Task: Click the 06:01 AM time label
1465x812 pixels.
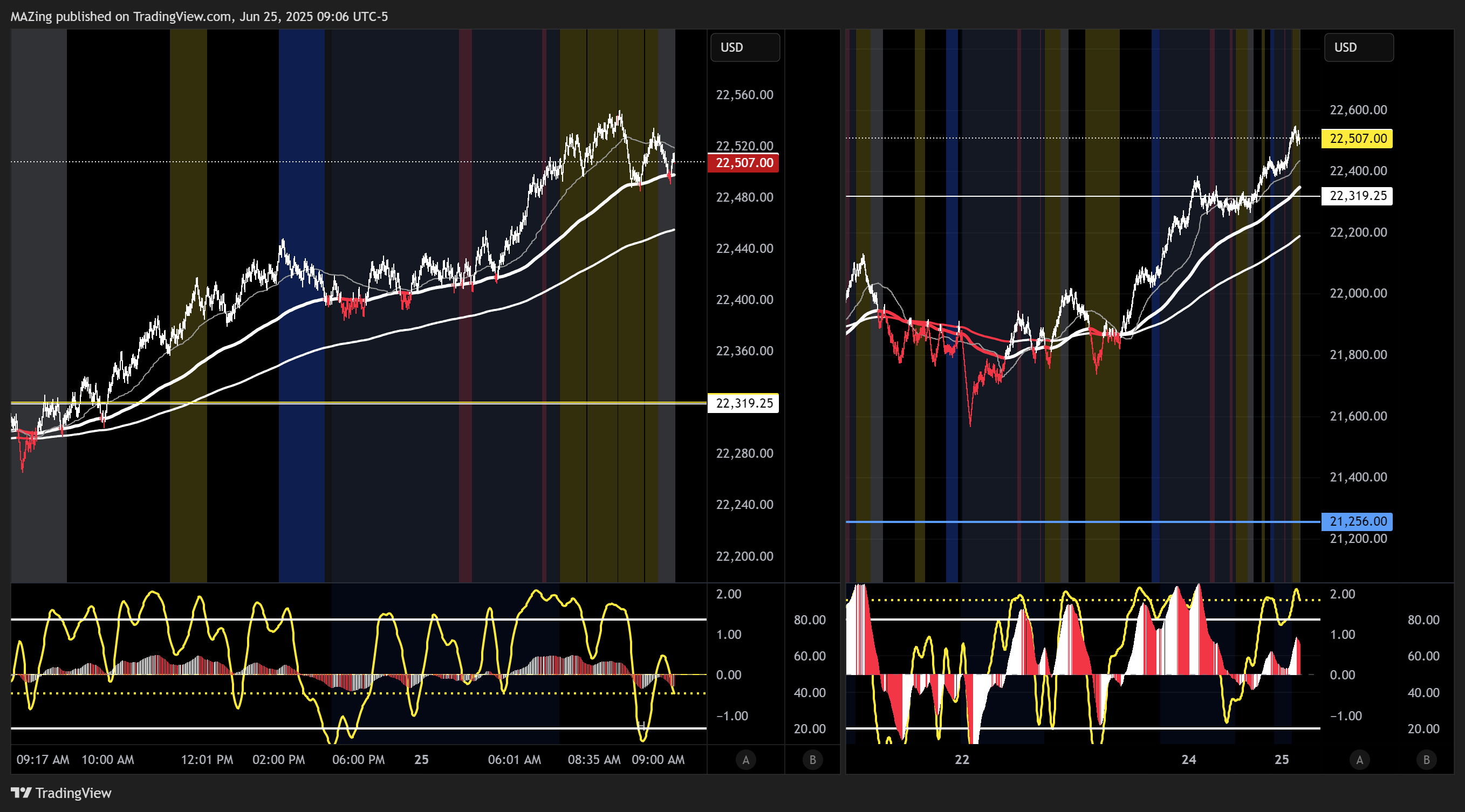Action: 514,760
